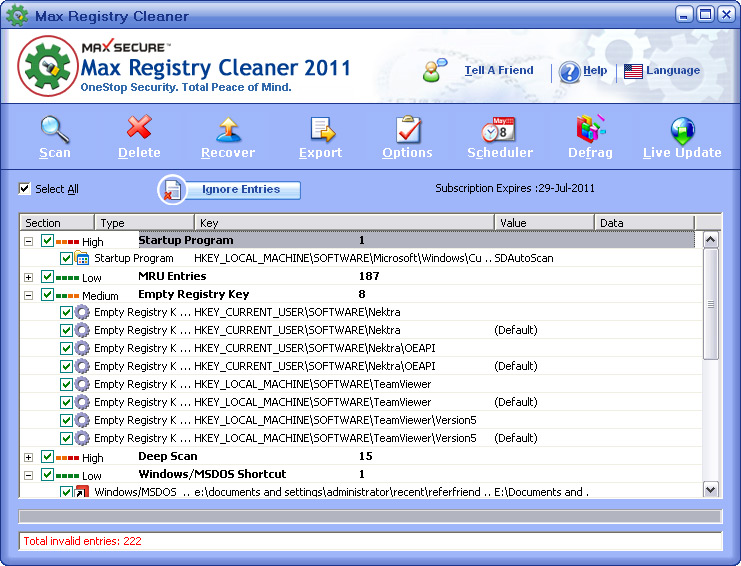Select the Nektra\OEAPI (Default) row
The image size is (741, 566).
pos(361,366)
